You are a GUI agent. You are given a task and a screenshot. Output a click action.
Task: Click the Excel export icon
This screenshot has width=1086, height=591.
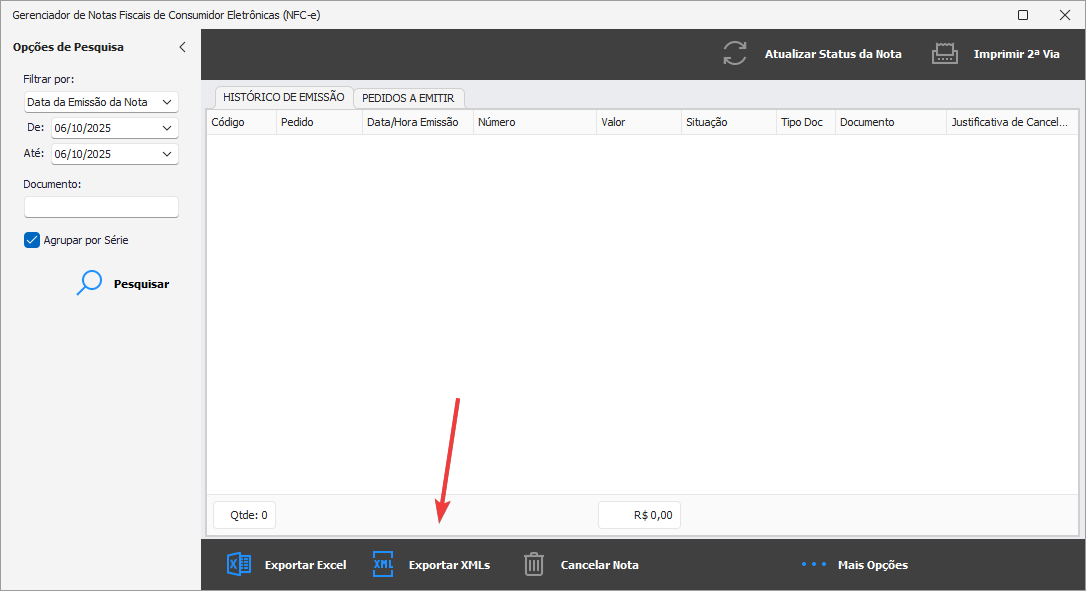239,565
